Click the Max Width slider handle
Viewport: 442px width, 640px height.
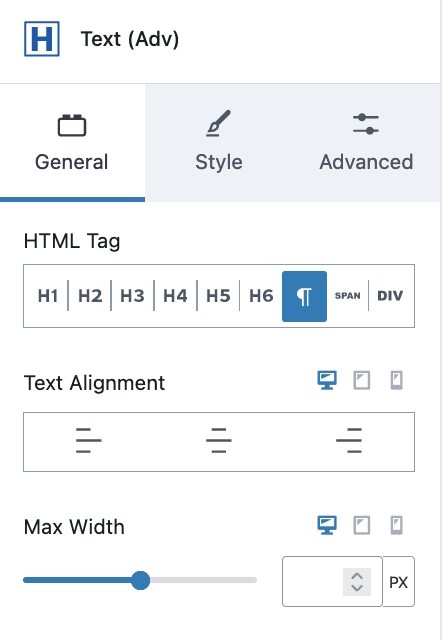tap(140, 580)
